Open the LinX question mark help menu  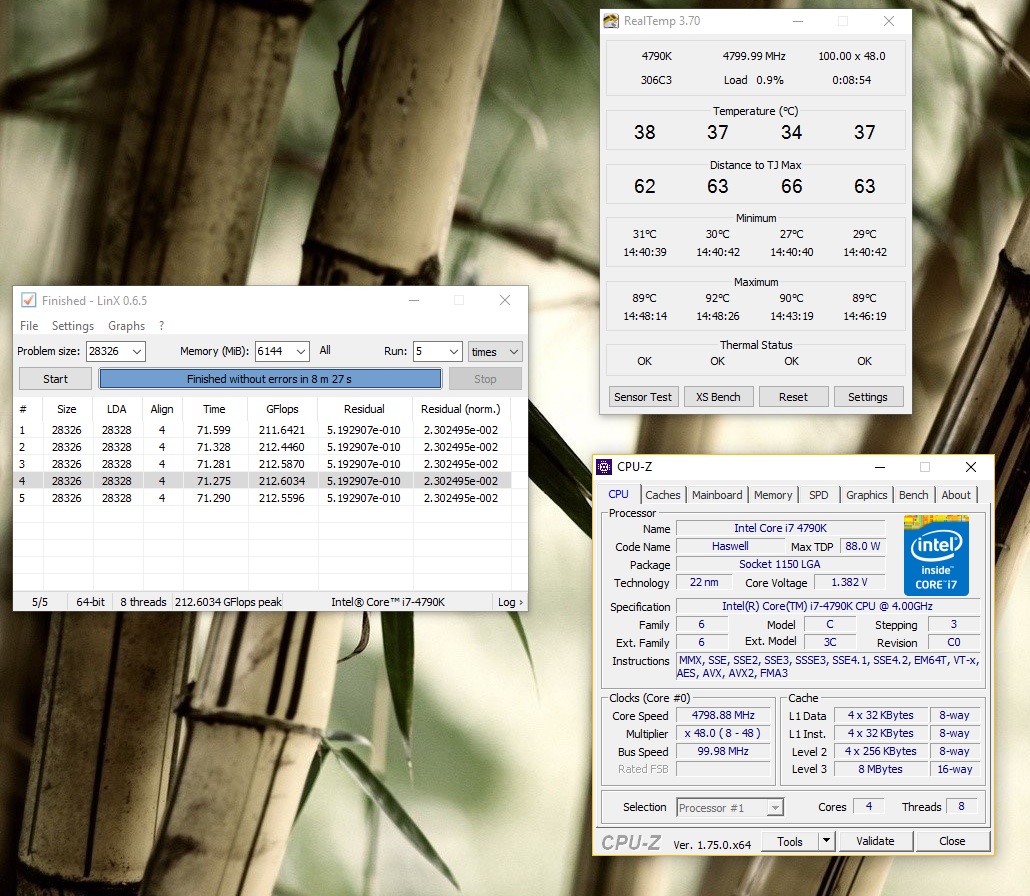(162, 326)
